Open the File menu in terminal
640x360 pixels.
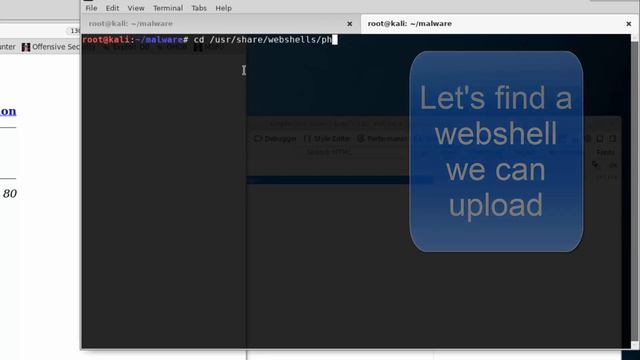[x=91, y=8]
